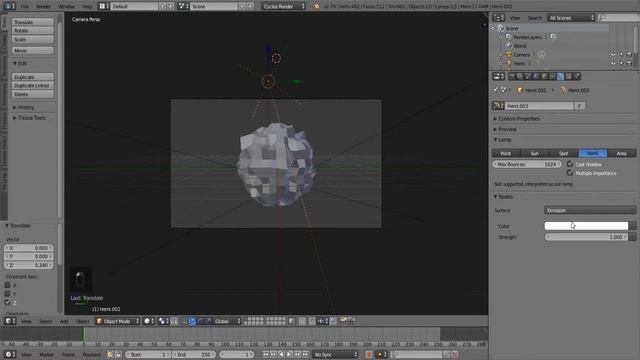This screenshot has height=360, width=640.
Task: Open the lamp Data properties tab icon
Action: [x=561, y=76]
